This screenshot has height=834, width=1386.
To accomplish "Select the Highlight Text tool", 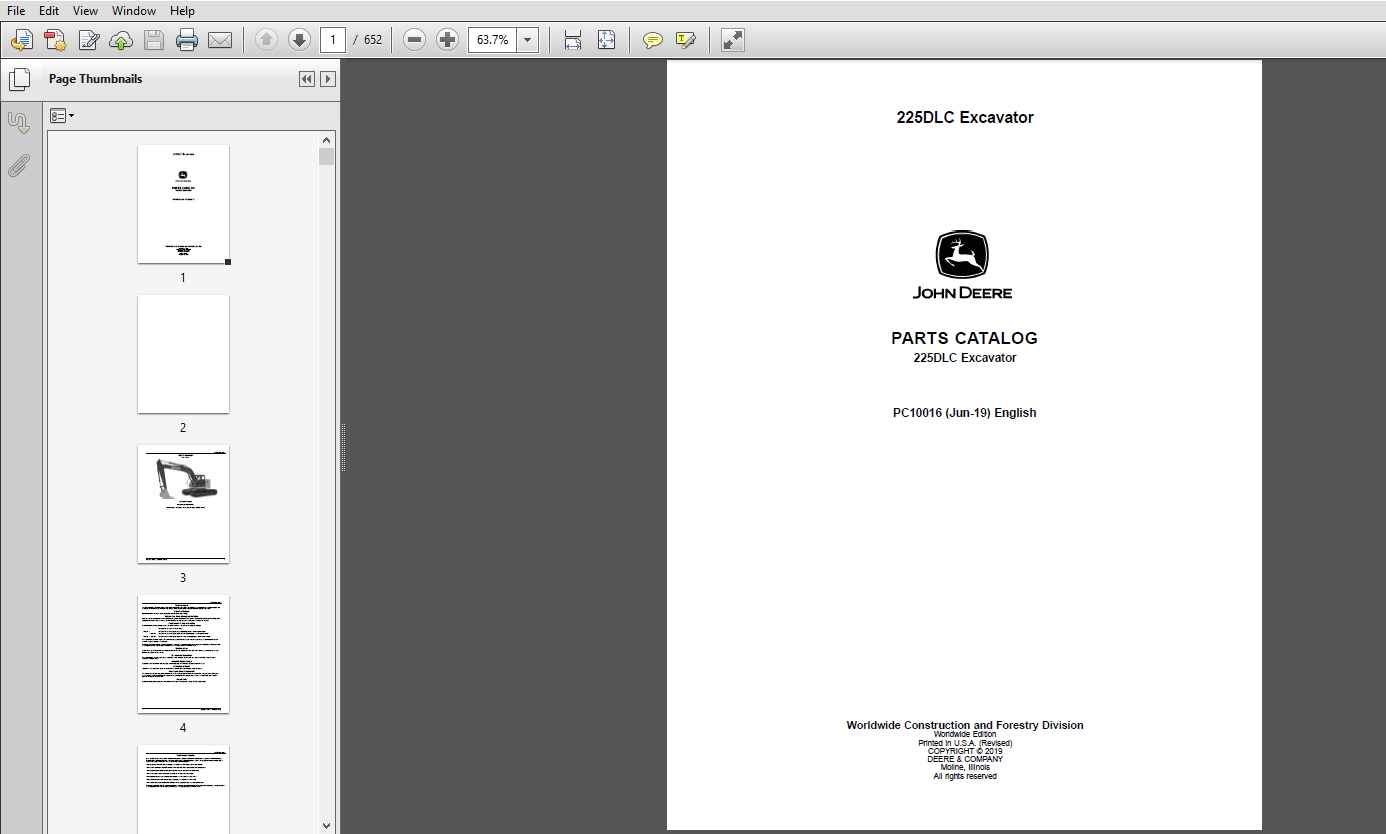I will point(685,40).
